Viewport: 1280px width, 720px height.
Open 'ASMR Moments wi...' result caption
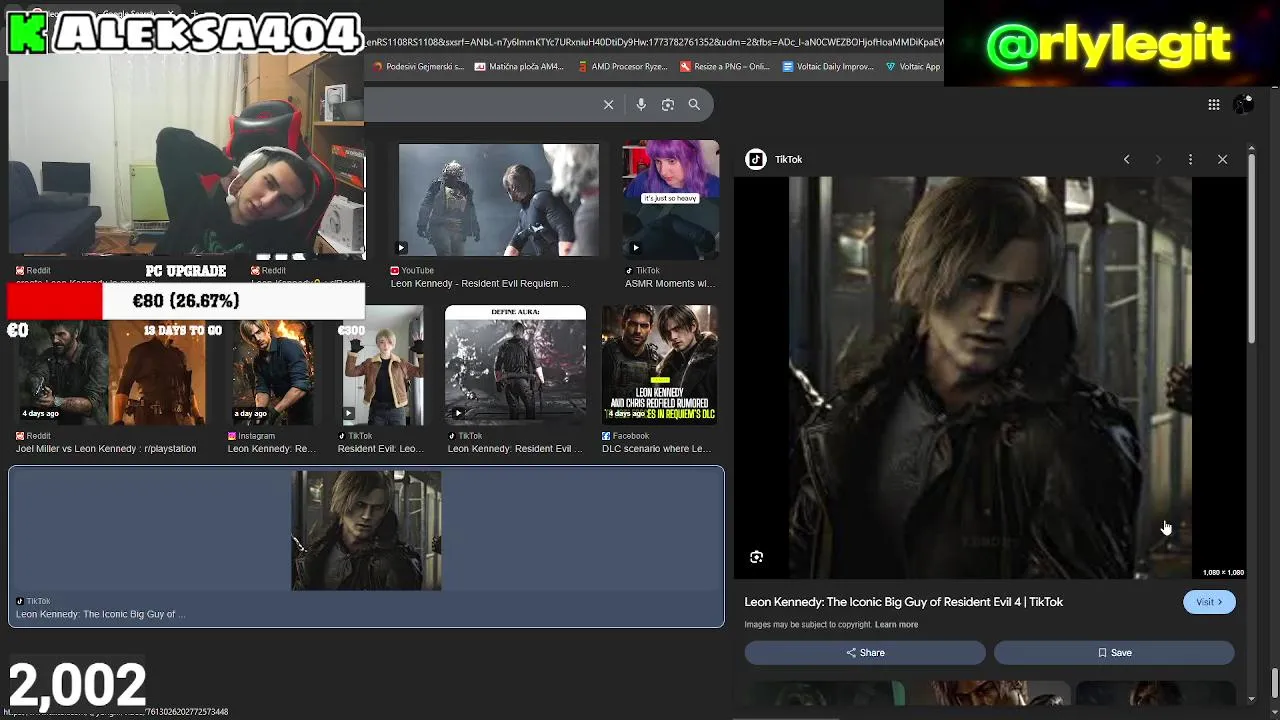pyautogui.click(x=669, y=284)
